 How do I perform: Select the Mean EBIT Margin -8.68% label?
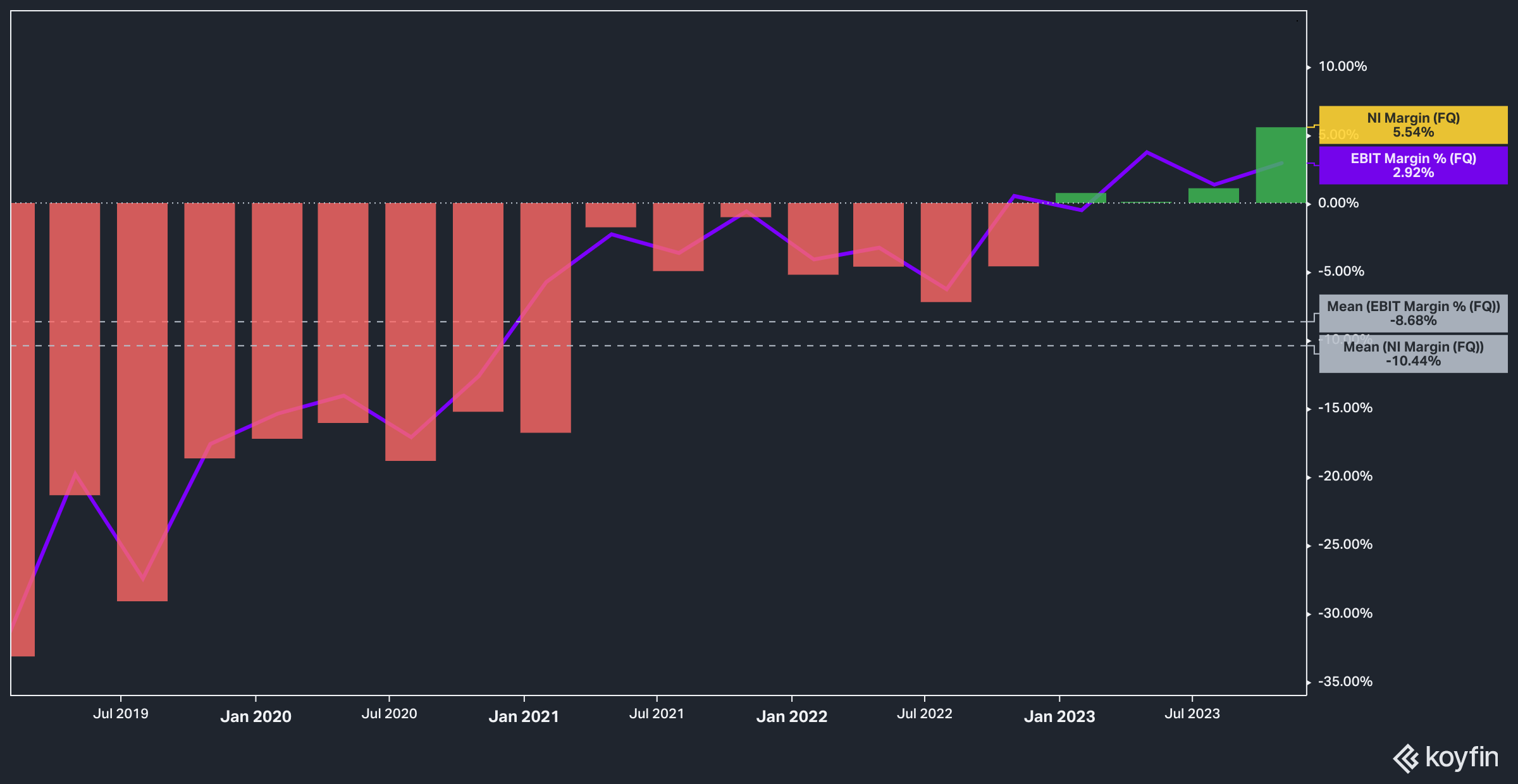1413,313
